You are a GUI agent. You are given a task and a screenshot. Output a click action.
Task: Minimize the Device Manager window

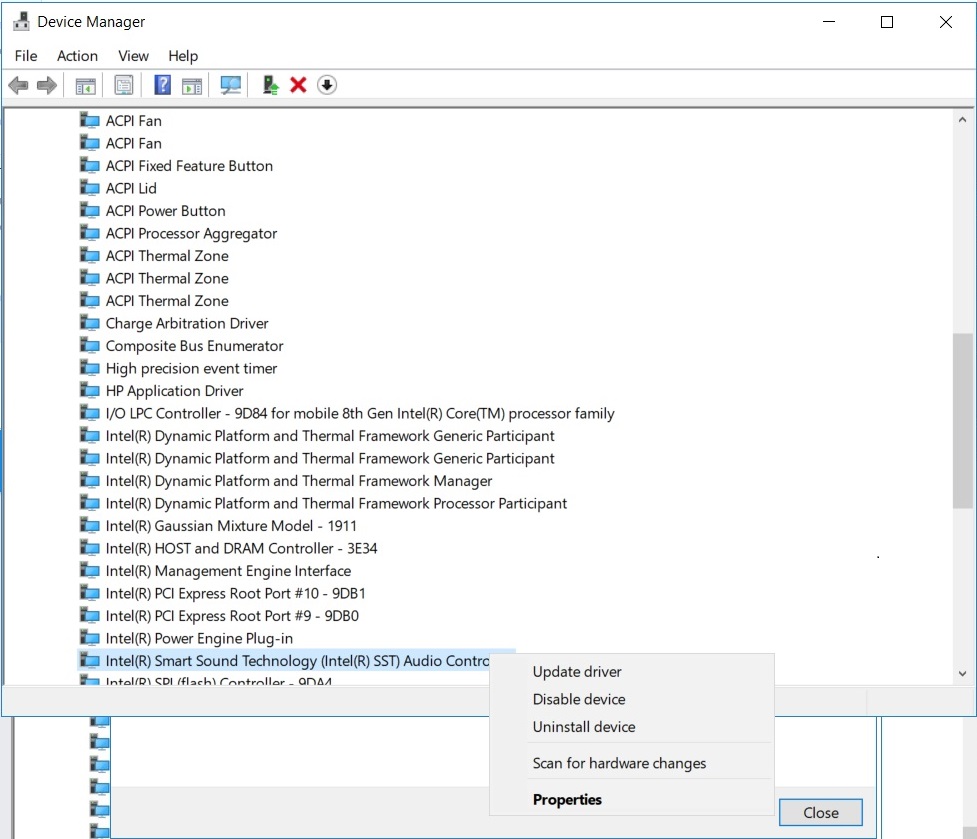829,22
